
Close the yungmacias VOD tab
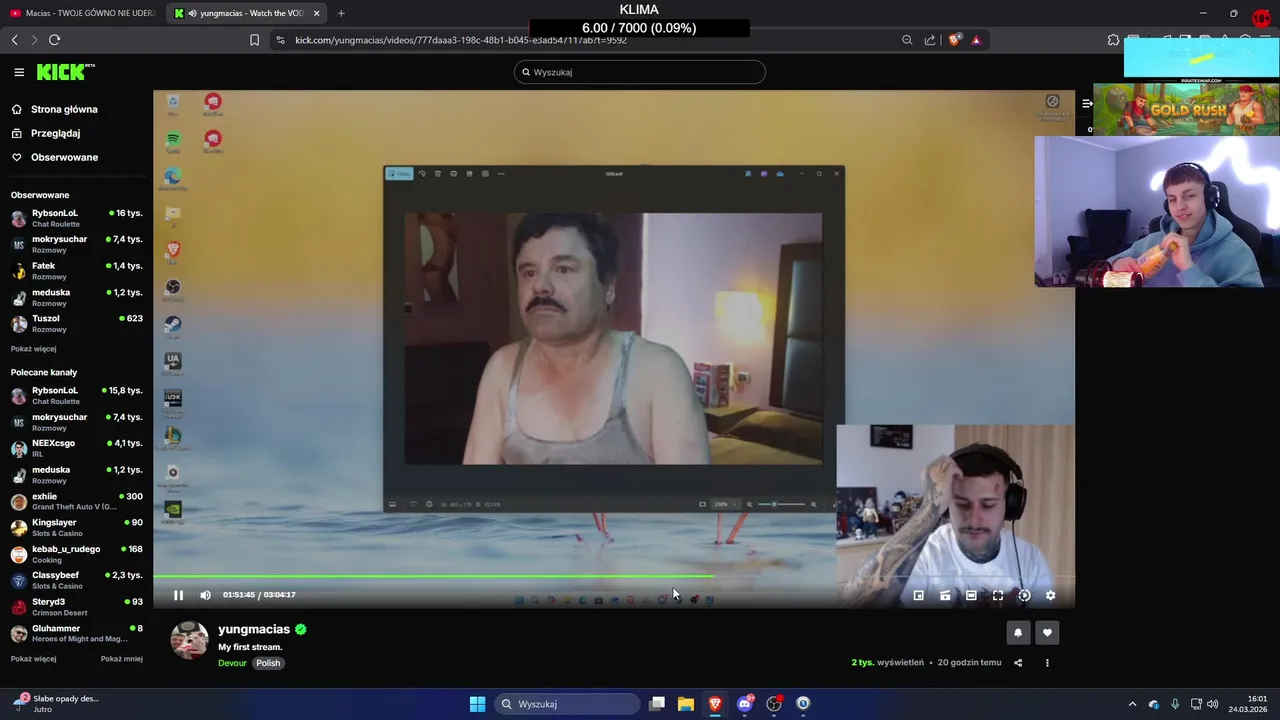click(x=316, y=13)
